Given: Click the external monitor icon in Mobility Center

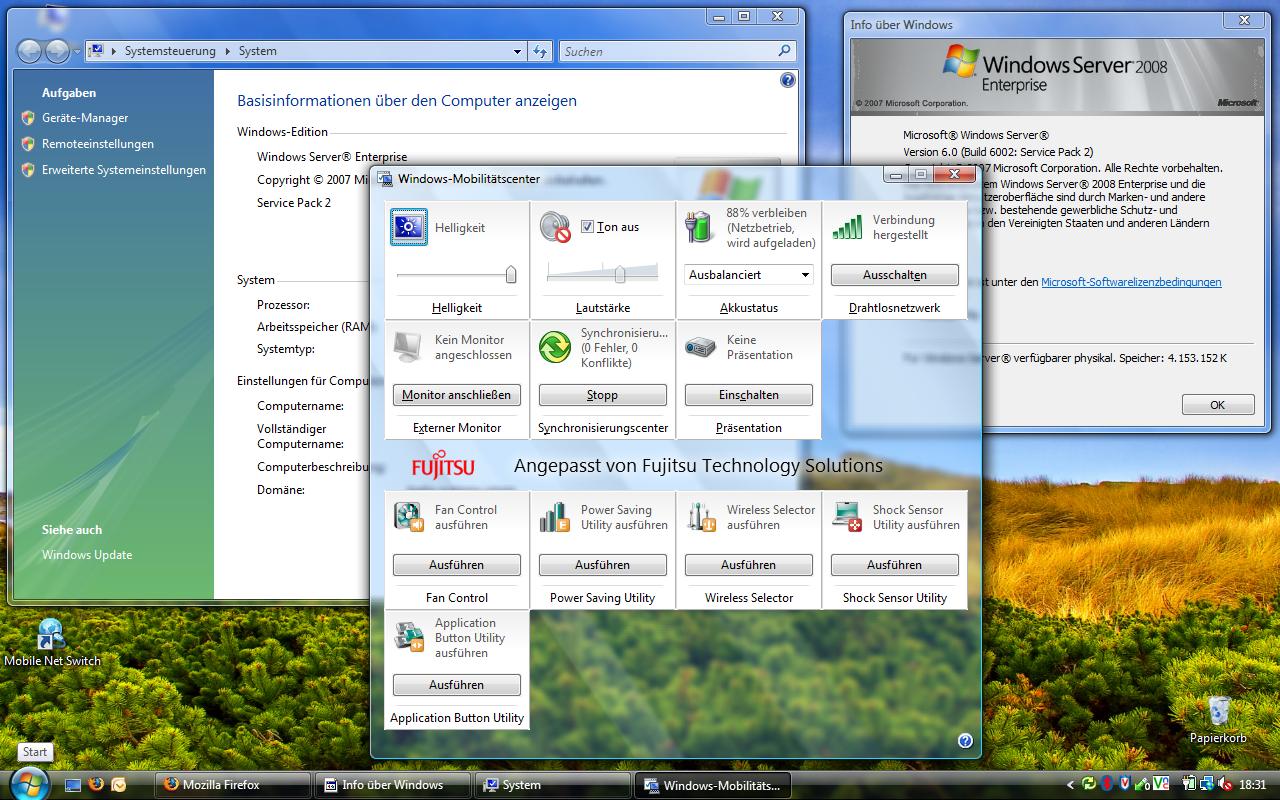Looking at the screenshot, I should point(408,347).
